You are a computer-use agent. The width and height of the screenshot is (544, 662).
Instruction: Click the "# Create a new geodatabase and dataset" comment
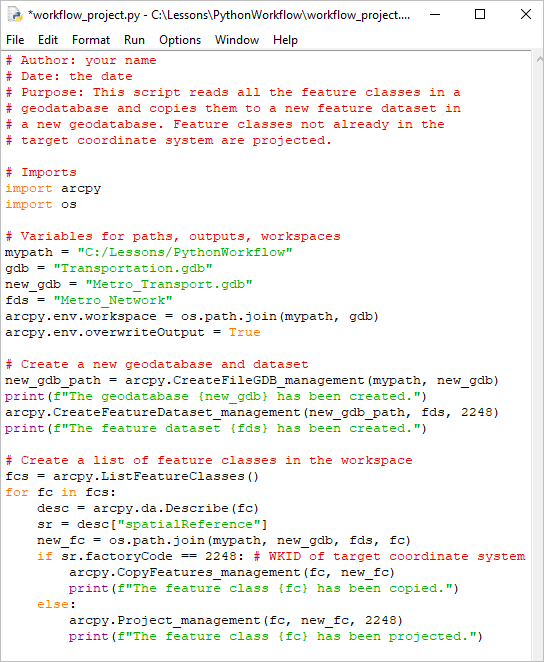click(x=157, y=364)
